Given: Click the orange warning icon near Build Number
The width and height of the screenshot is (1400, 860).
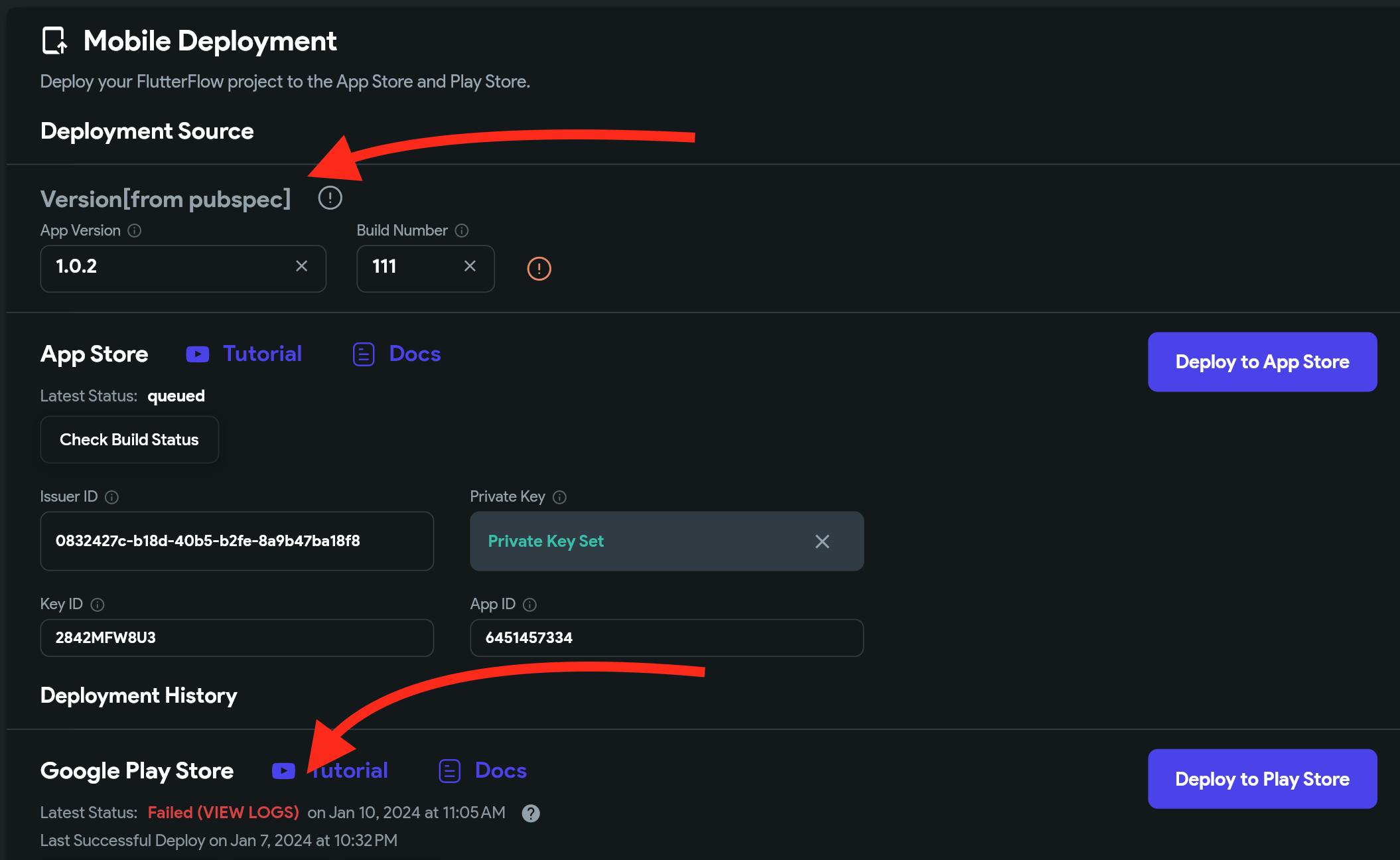Looking at the screenshot, I should point(539,269).
